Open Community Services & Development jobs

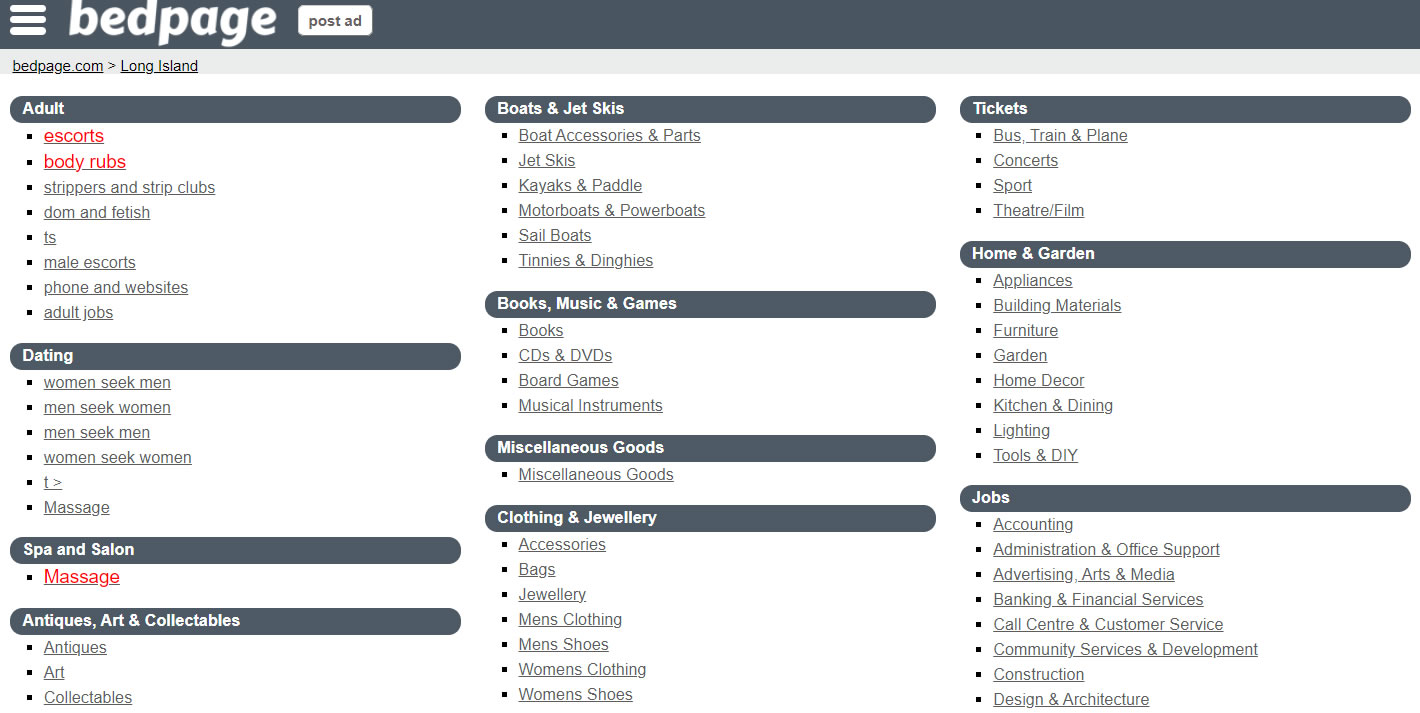coord(1125,649)
